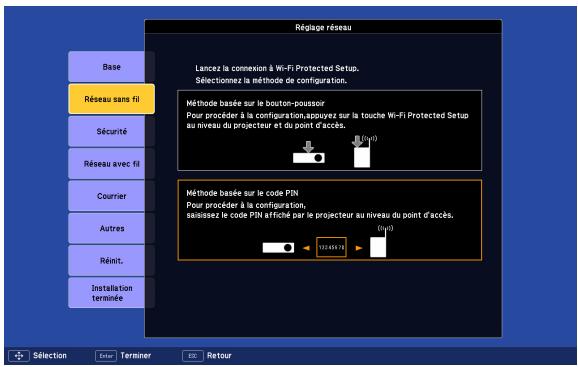
Task: Click down arrow above projector in push-button diagram
Action: point(308,147)
